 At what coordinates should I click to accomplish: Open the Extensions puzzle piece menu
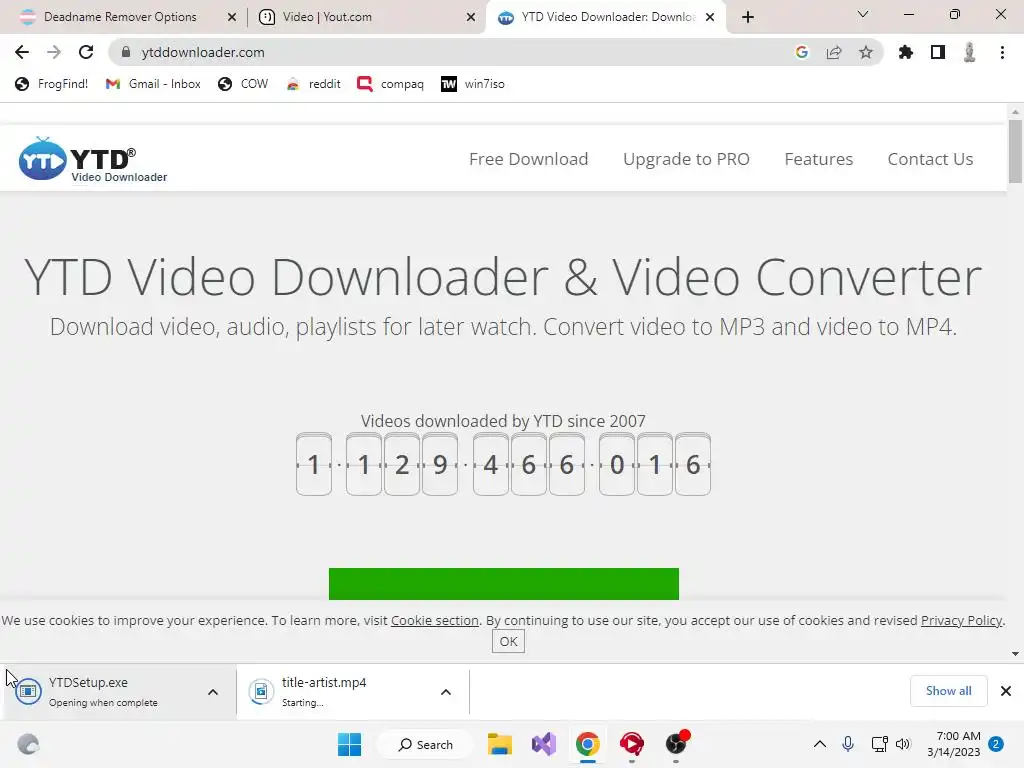click(906, 52)
